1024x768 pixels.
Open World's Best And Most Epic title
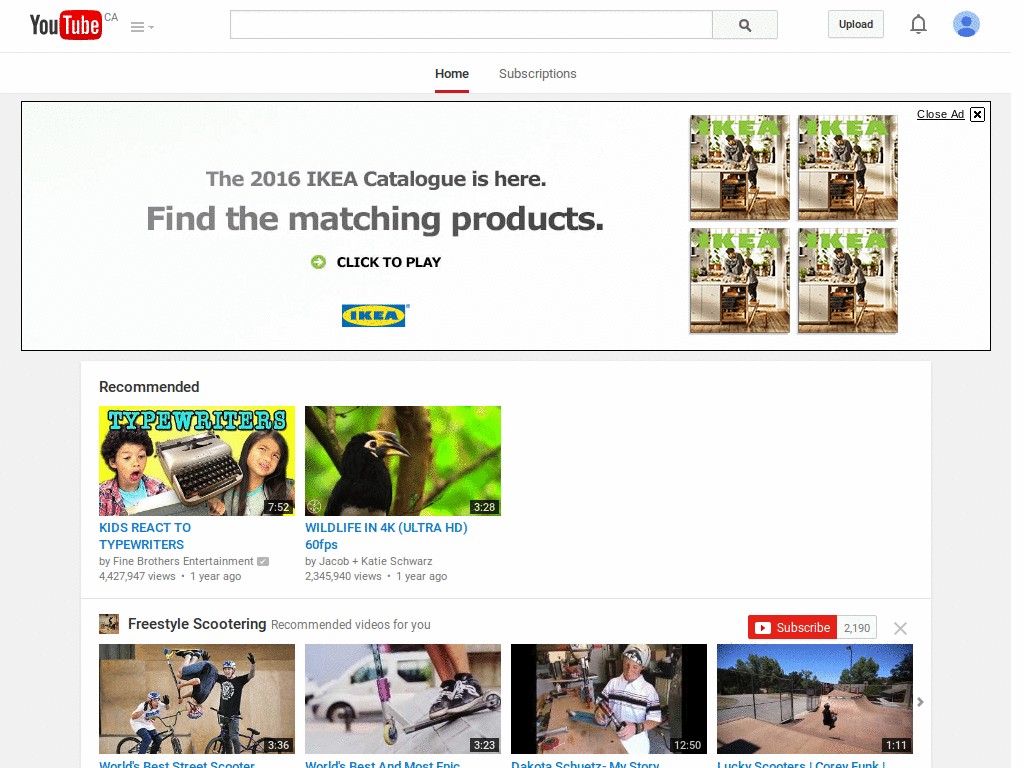point(383,763)
